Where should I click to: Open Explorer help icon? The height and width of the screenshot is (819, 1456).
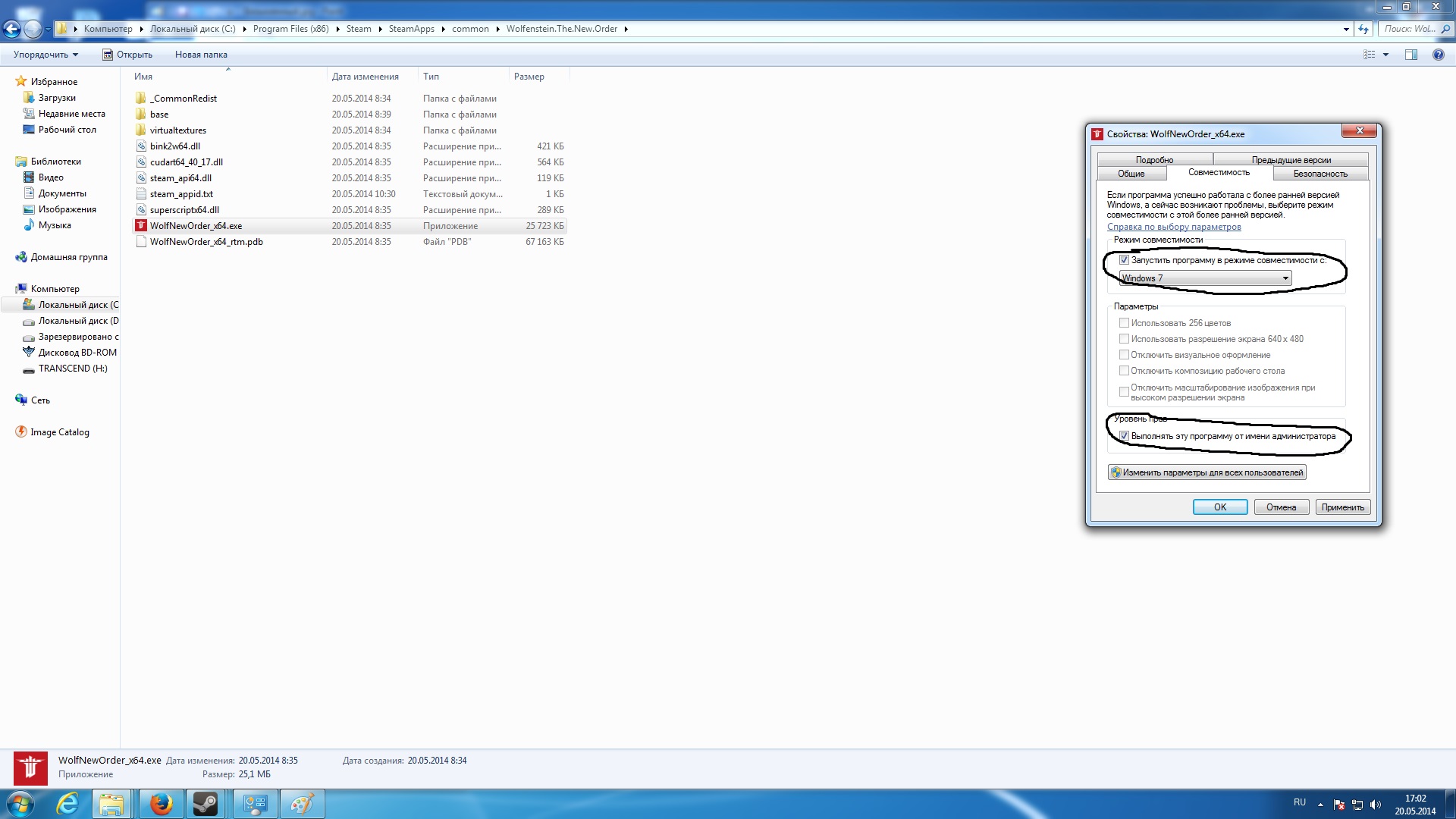click(1439, 55)
